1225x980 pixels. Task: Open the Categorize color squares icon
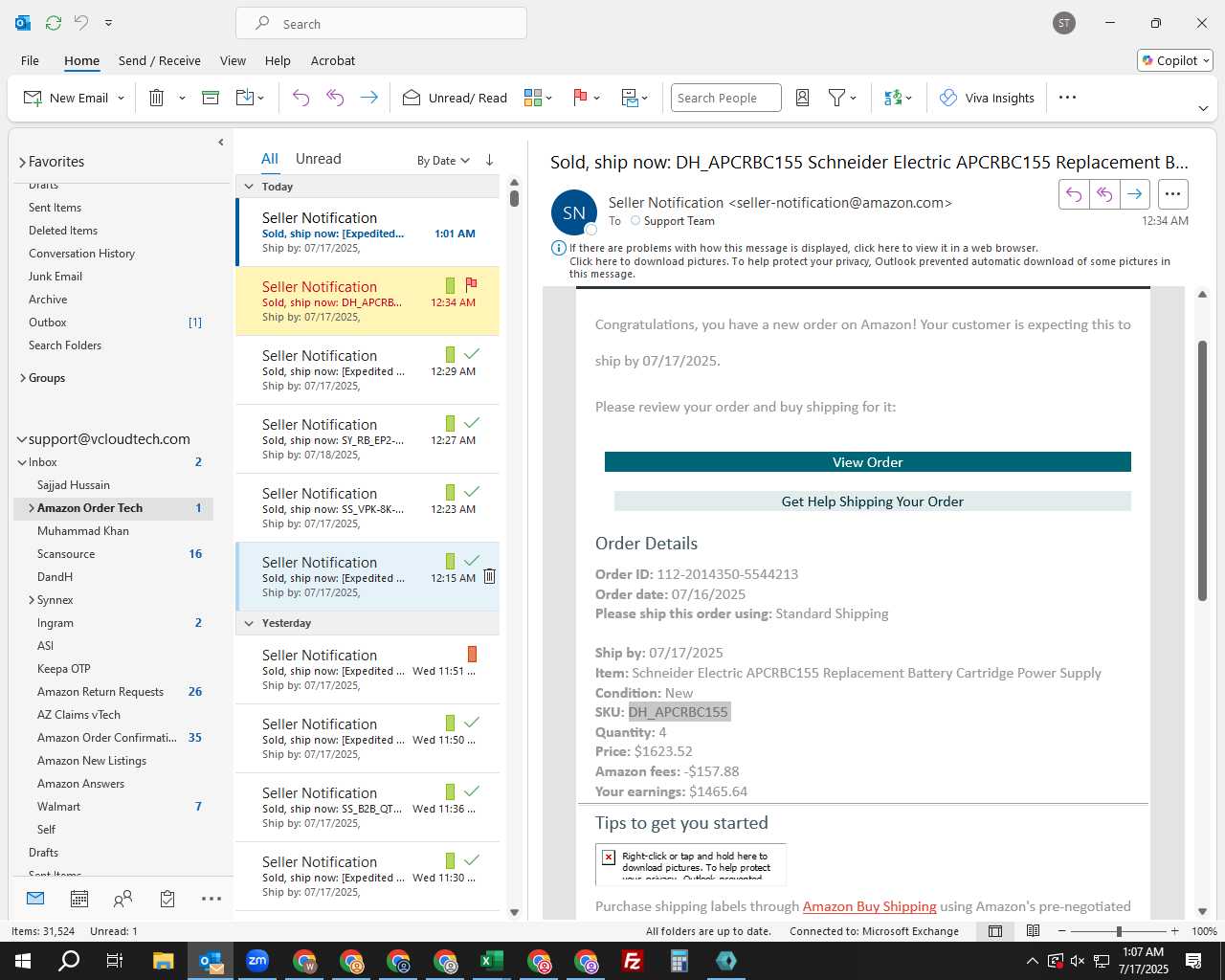(533, 98)
